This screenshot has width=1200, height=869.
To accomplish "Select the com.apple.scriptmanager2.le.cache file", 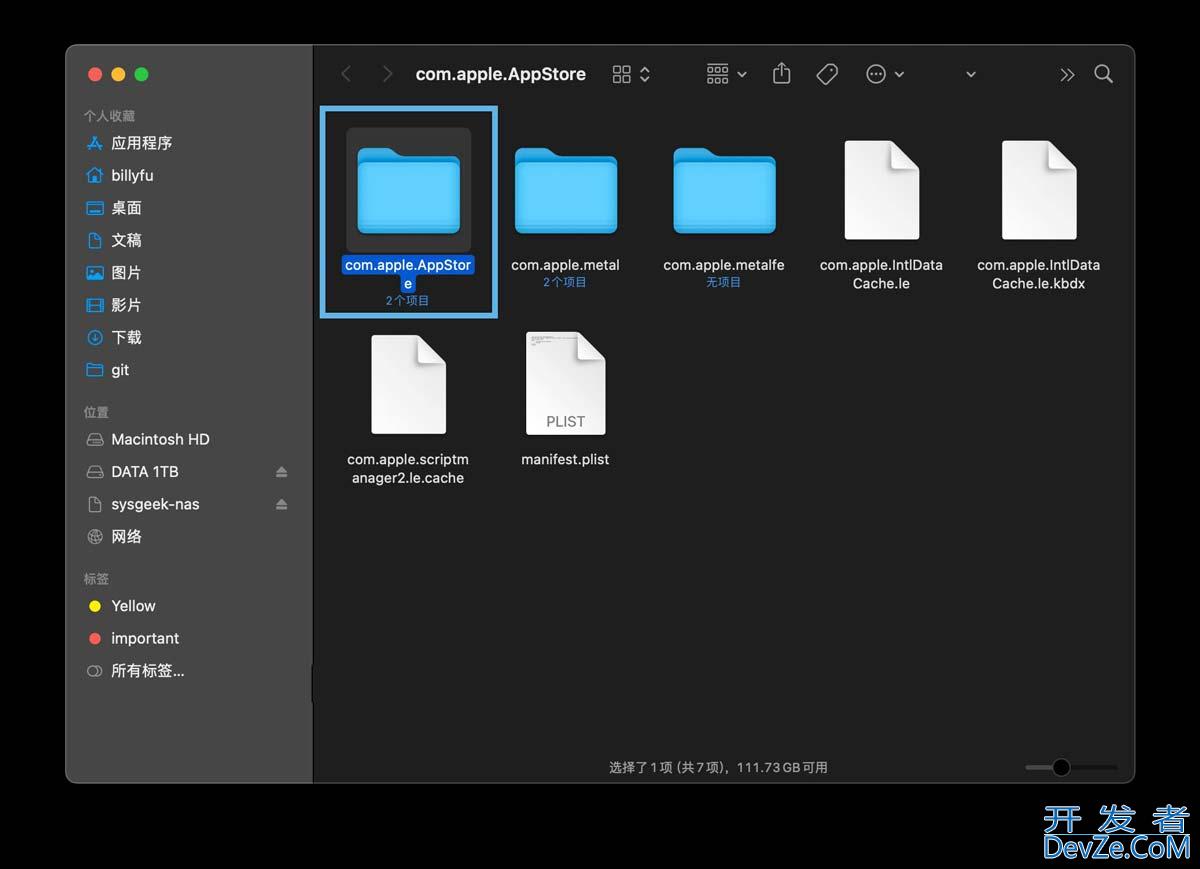I will 408,384.
